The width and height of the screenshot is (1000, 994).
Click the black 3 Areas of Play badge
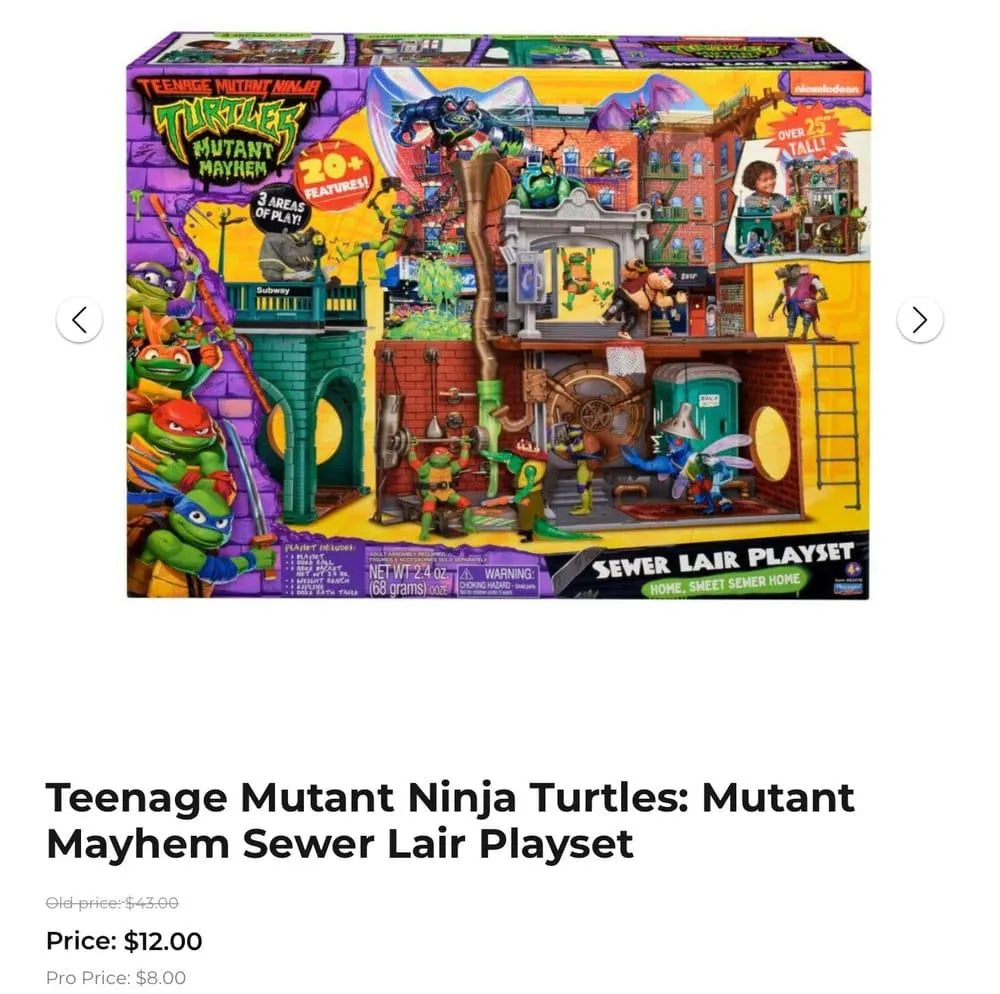279,210
